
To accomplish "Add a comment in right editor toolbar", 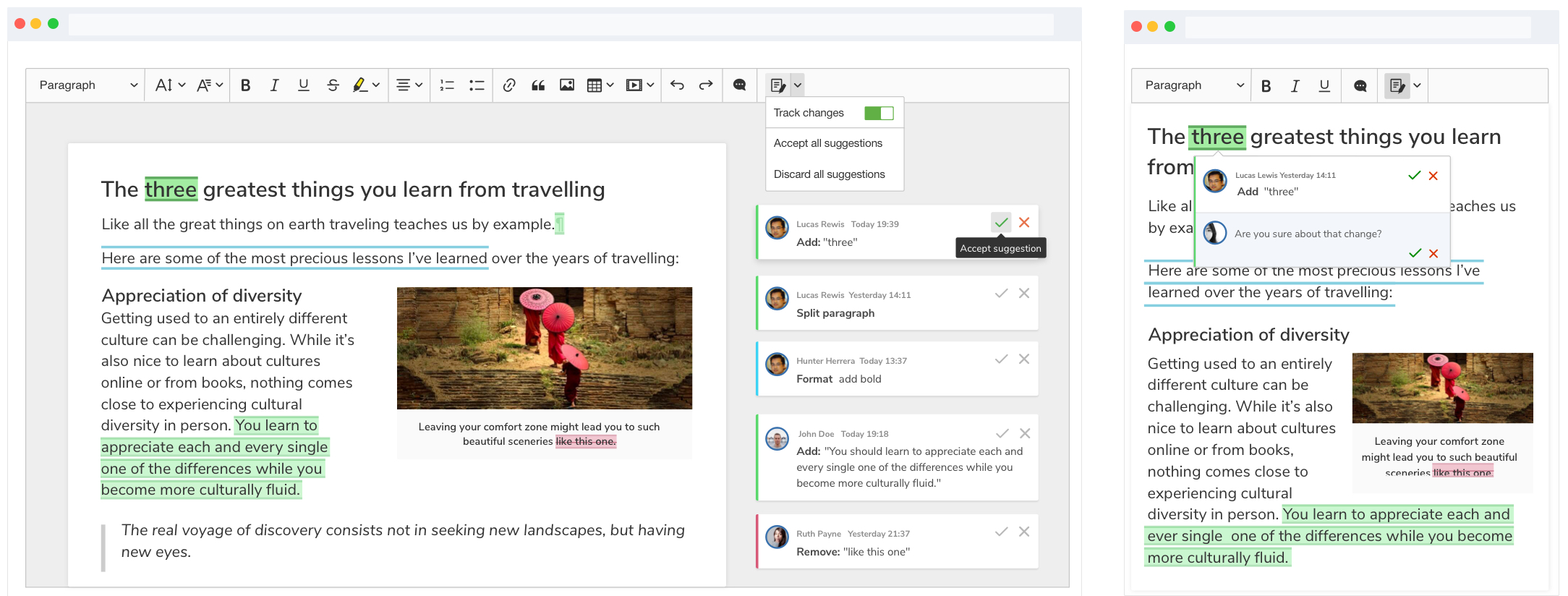I will (x=1360, y=85).
